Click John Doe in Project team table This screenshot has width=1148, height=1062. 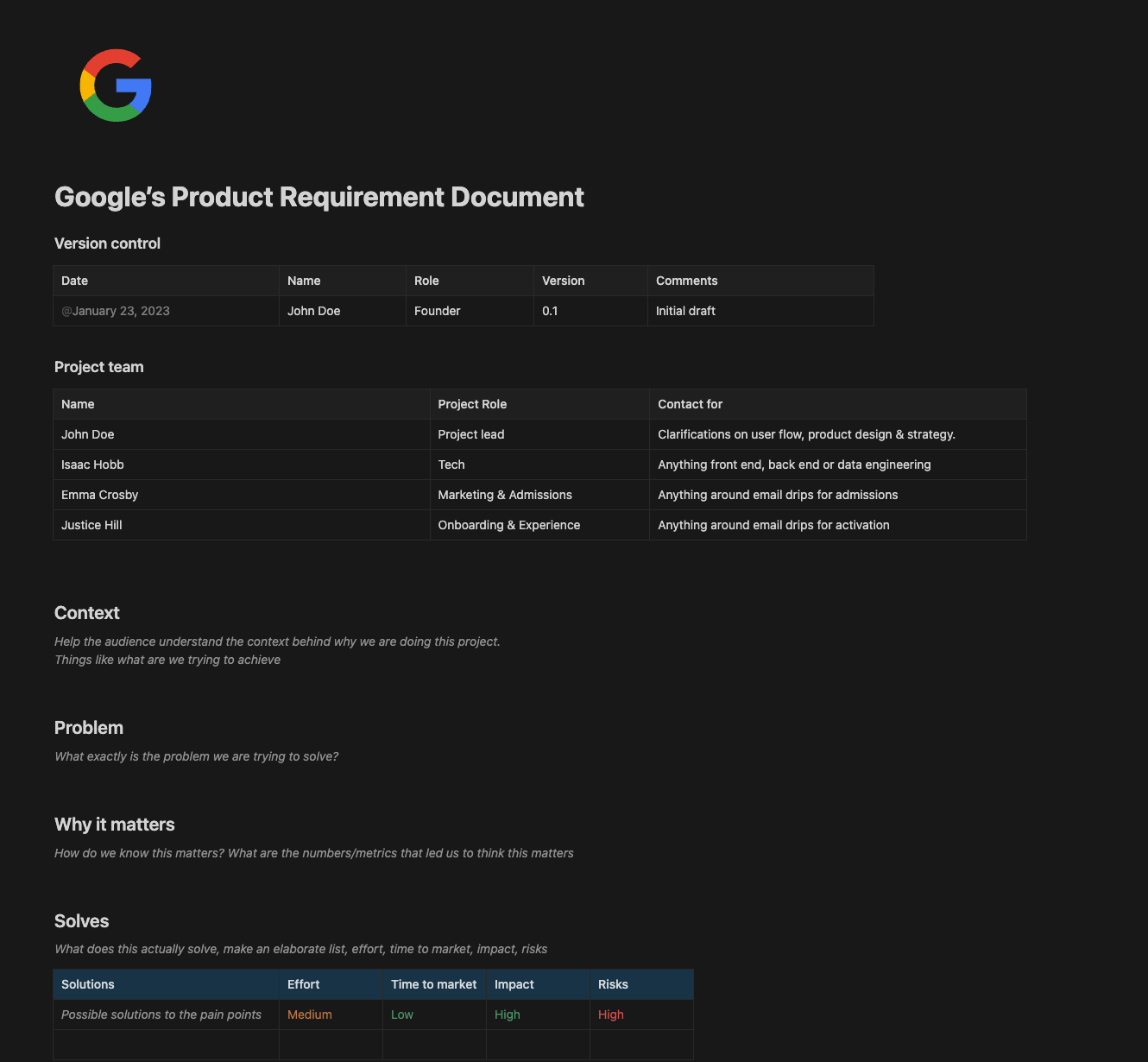coord(242,434)
